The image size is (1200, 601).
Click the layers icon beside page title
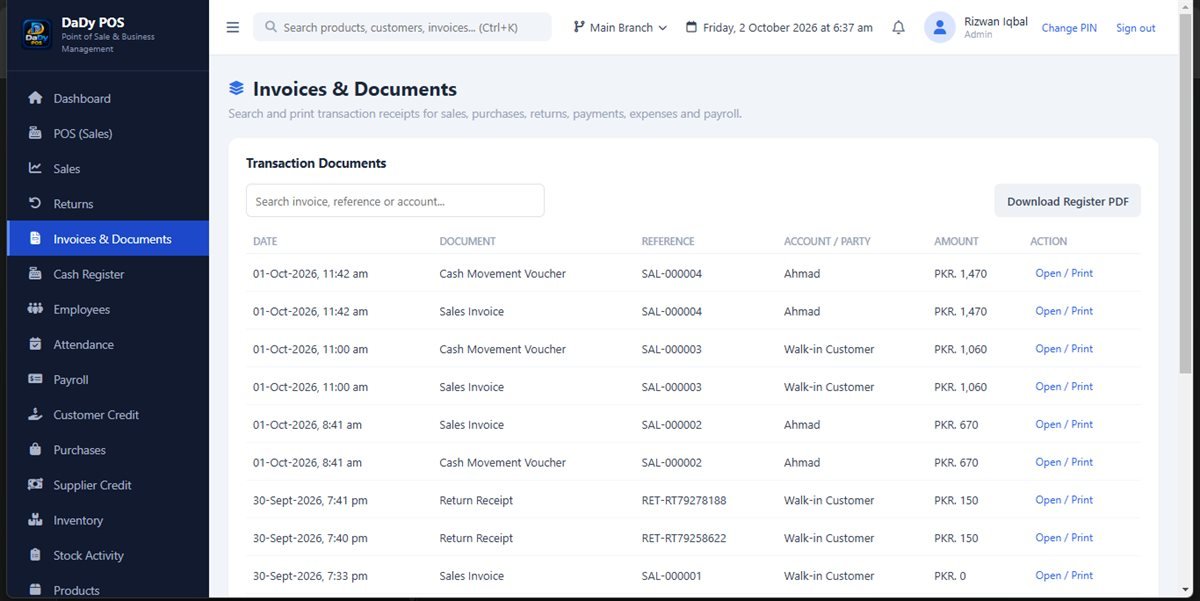pos(236,89)
